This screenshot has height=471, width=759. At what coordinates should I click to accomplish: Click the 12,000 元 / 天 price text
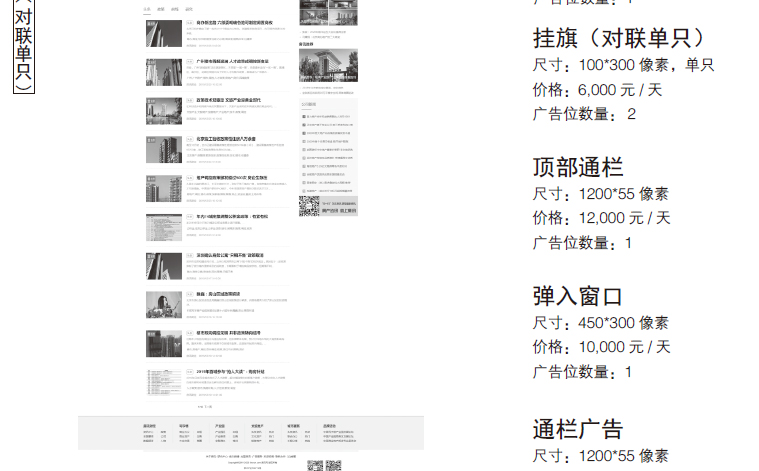[624, 217]
